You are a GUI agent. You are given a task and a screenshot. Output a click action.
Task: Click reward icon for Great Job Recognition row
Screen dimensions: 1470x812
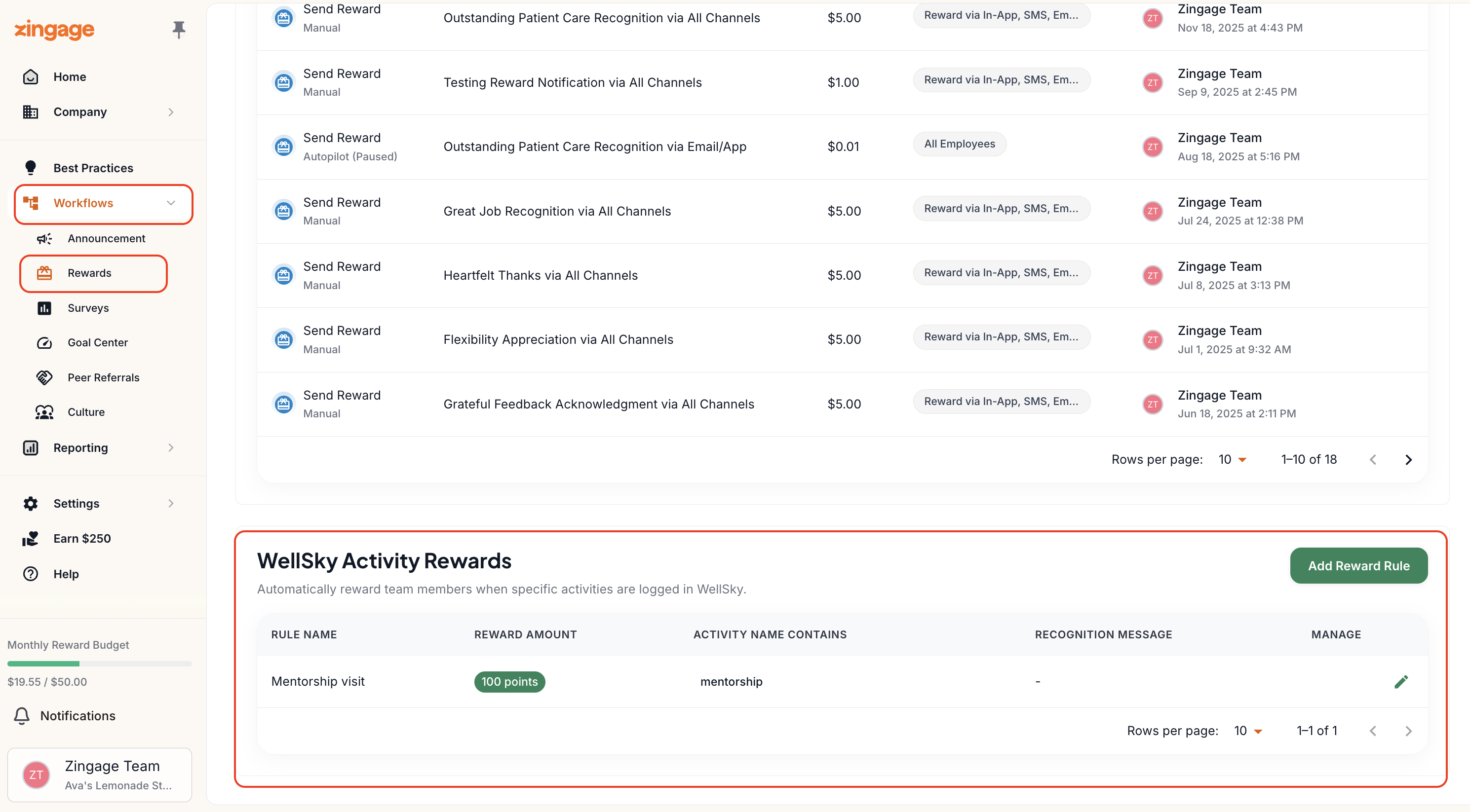coord(283,212)
